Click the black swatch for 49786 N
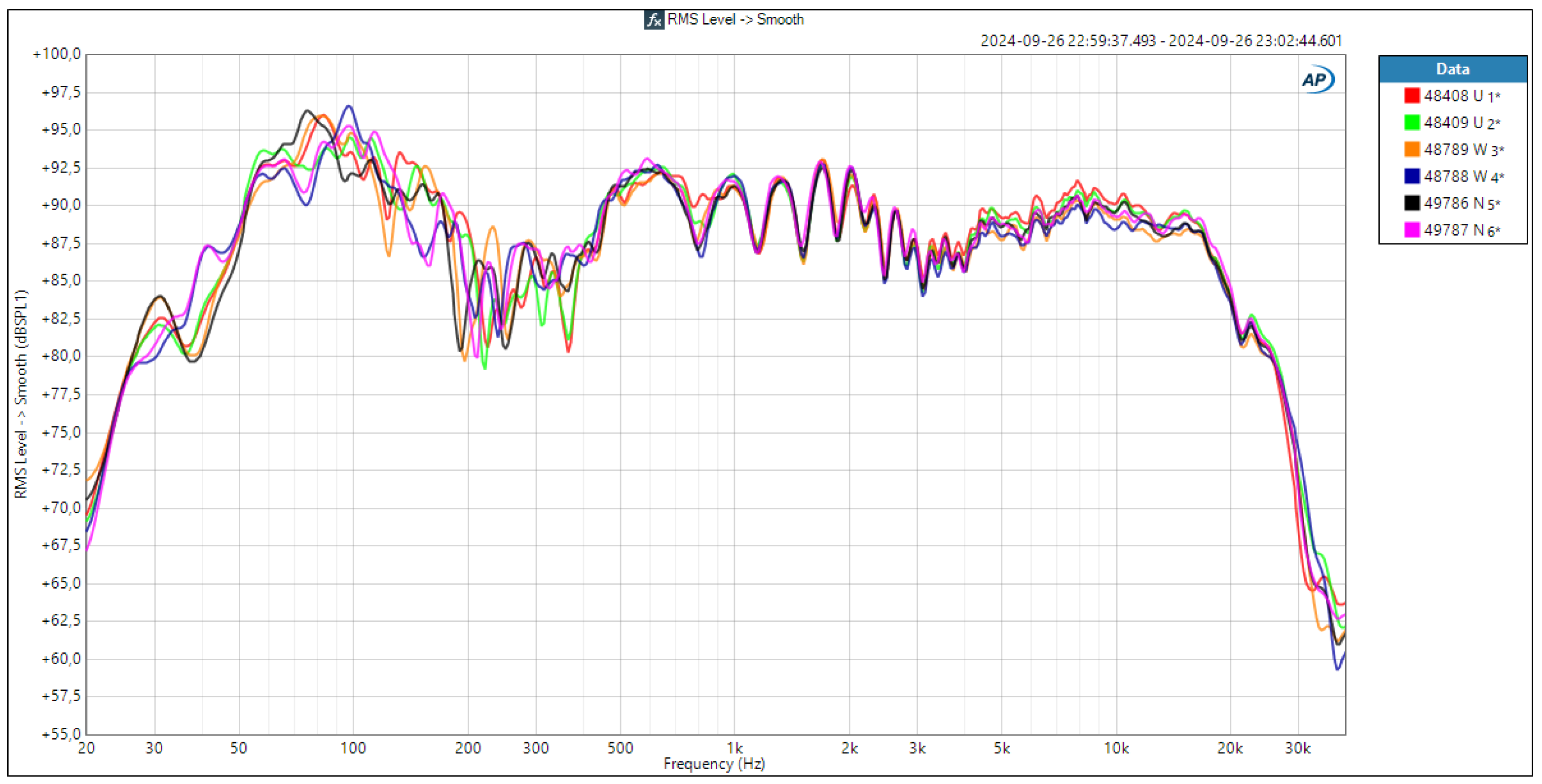 pos(1411,204)
